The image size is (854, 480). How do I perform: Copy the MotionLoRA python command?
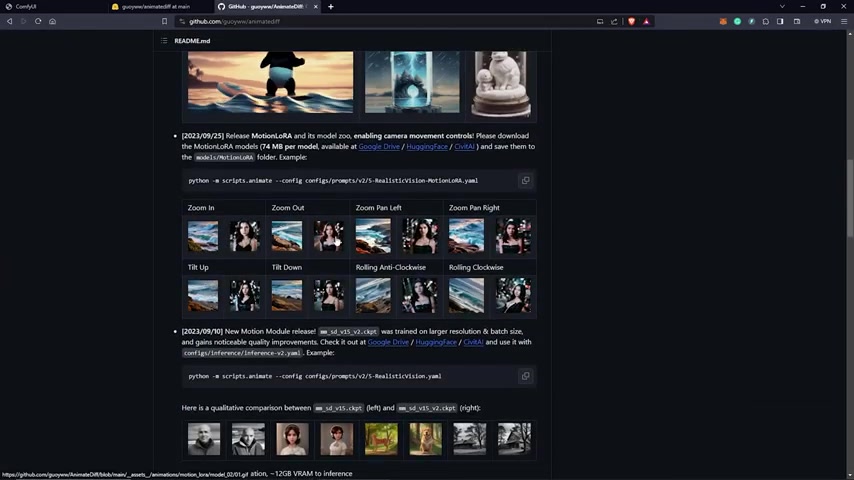click(526, 180)
